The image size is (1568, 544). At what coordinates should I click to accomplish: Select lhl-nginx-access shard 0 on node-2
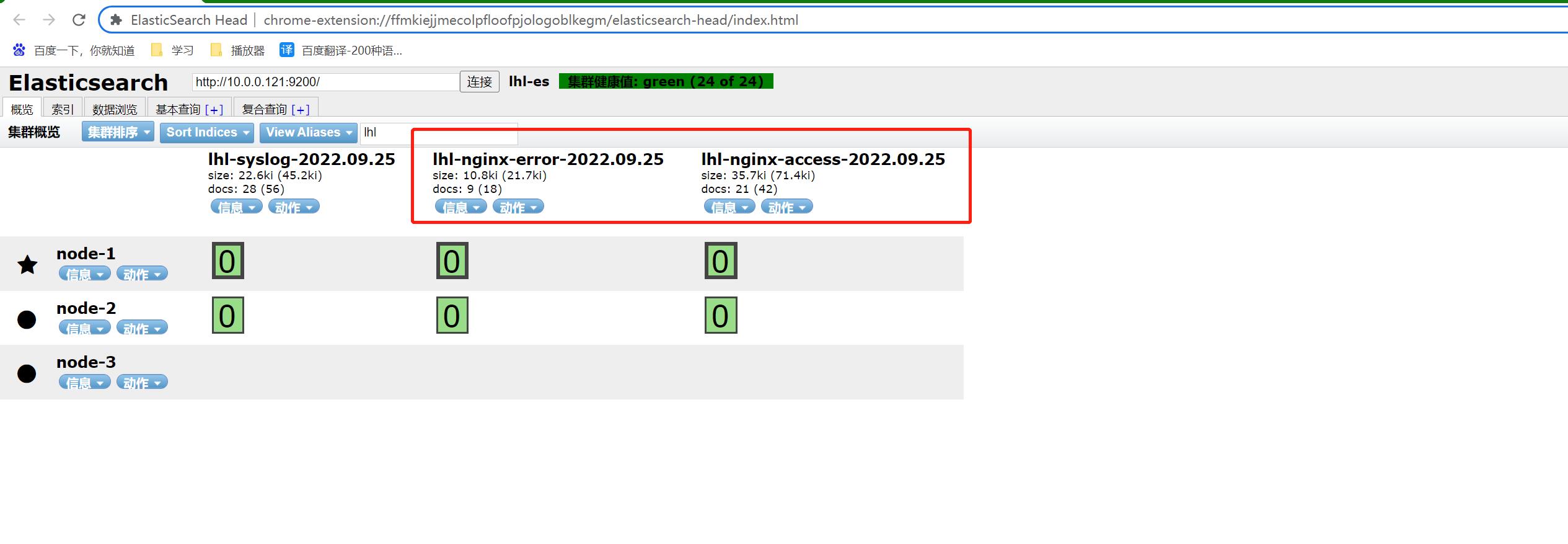[x=721, y=315]
